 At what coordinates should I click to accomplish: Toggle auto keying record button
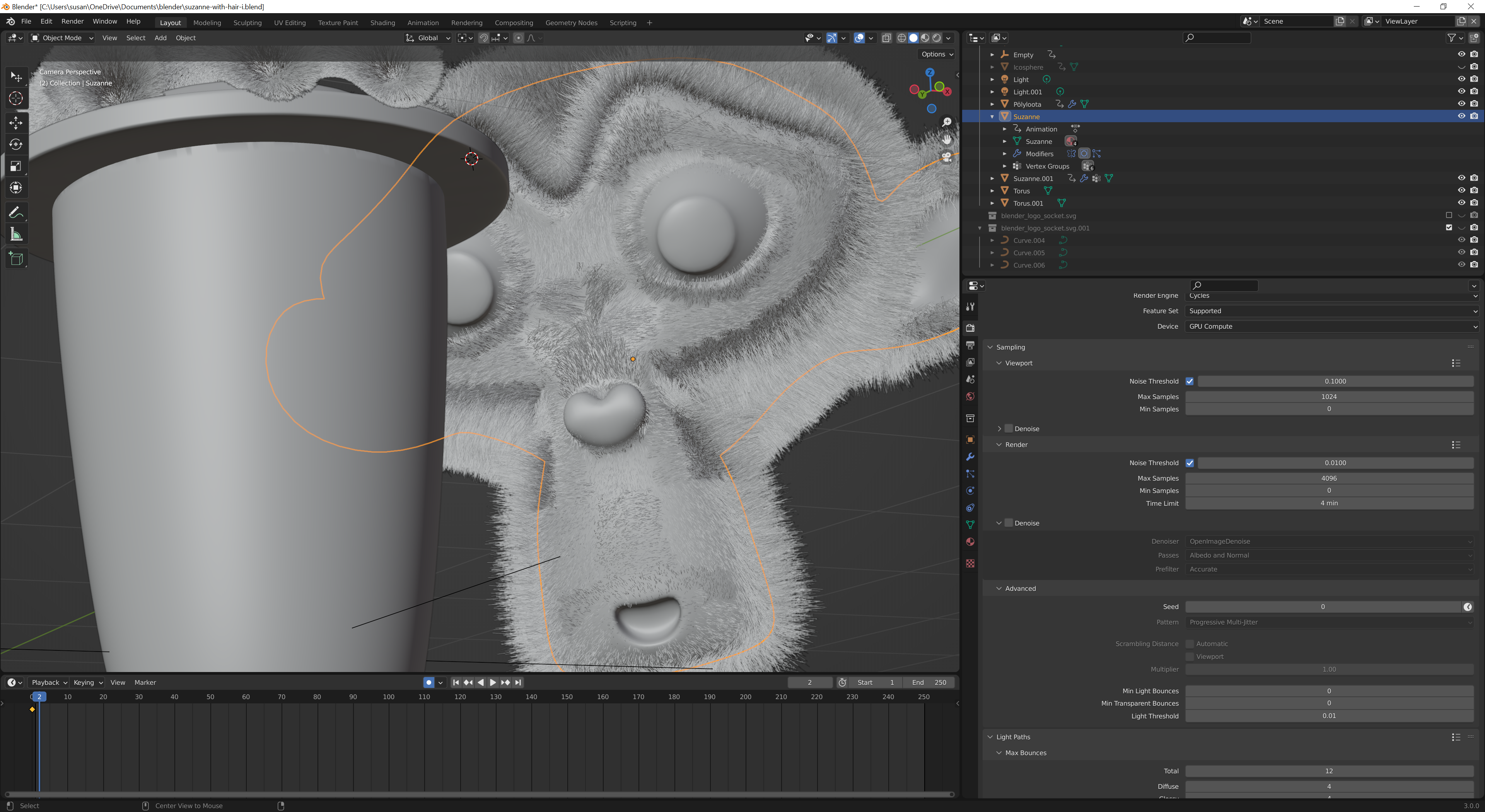(428, 682)
